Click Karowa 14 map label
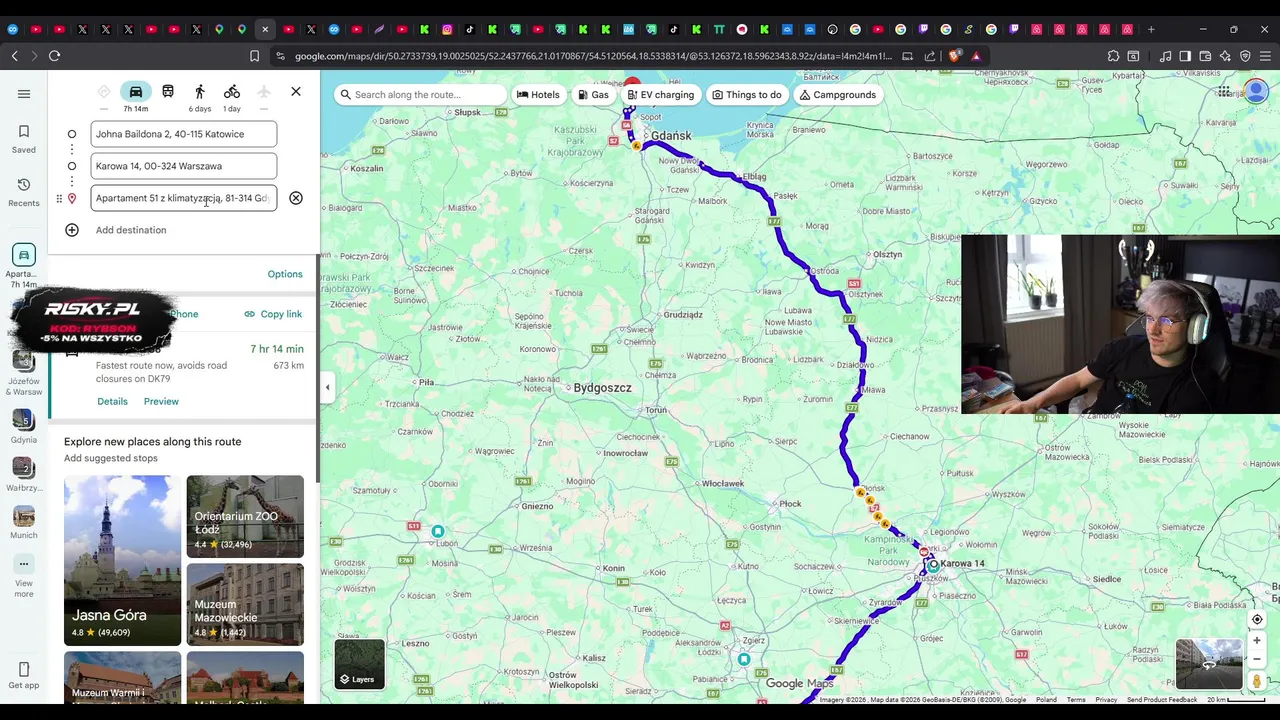This screenshot has width=1280, height=720. click(962, 564)
